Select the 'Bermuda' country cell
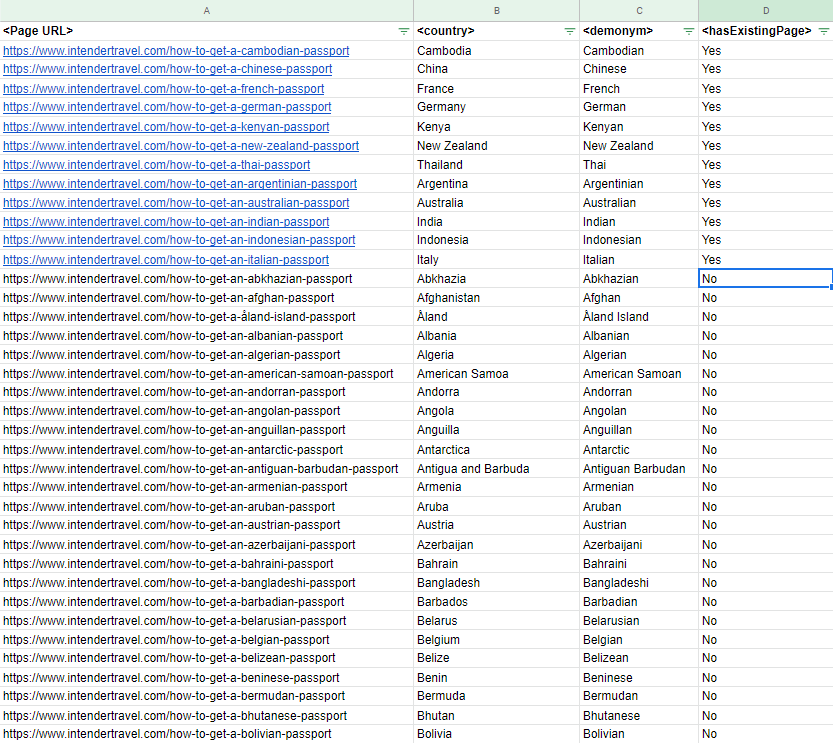Screen dimensions: 833x743 coord(497,696)
